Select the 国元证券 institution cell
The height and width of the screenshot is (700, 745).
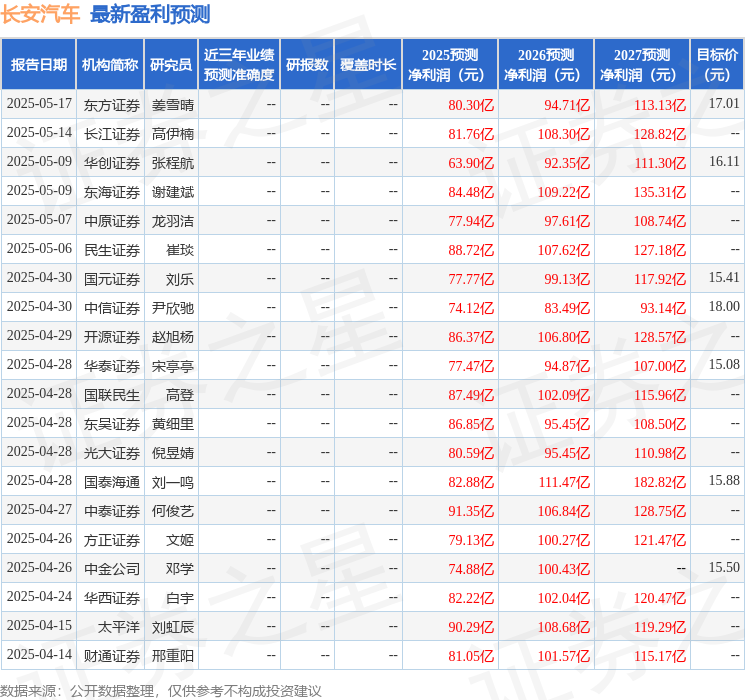tap(112, 279)
